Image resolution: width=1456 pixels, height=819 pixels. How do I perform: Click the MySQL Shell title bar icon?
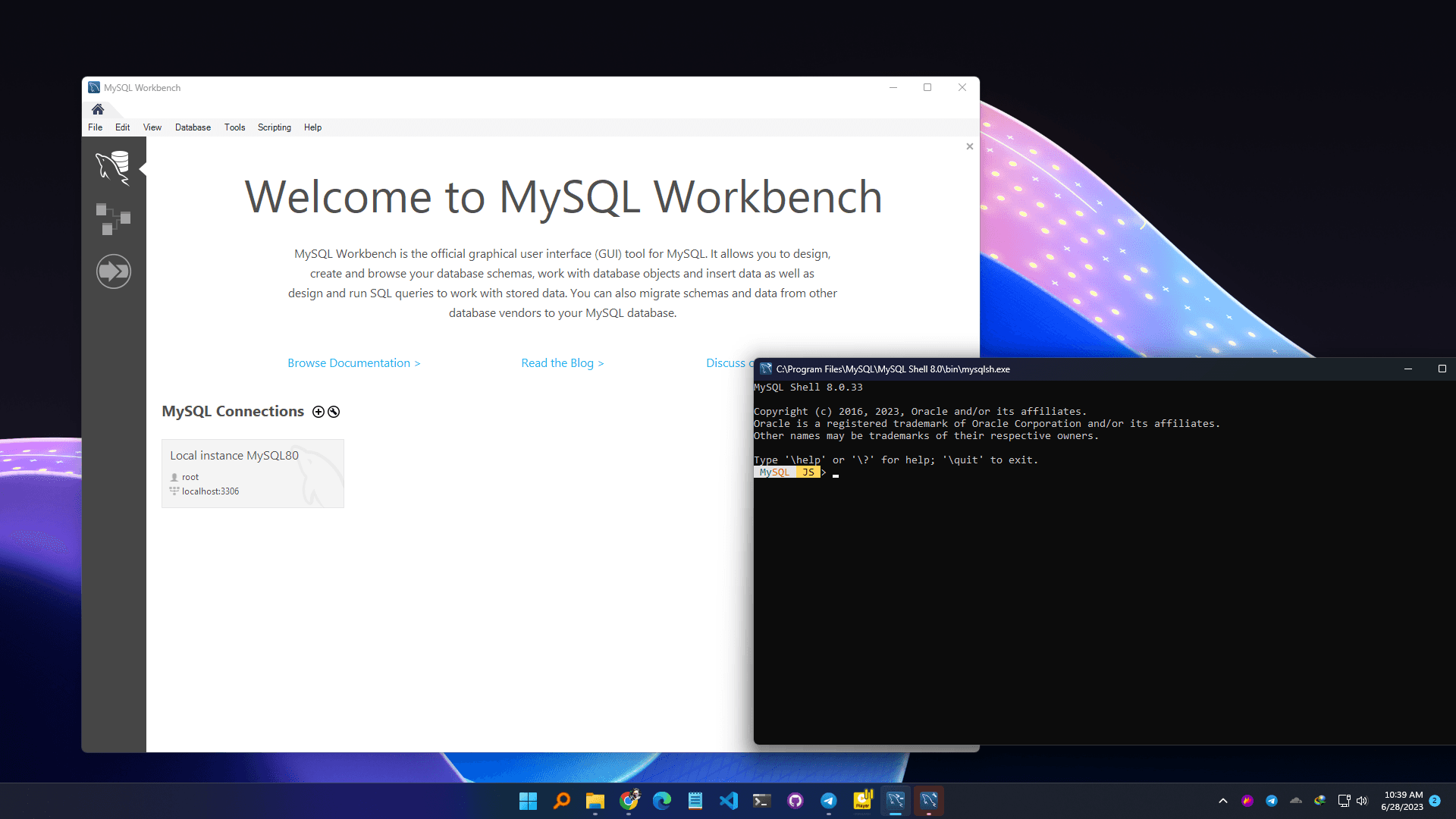click(766, 369)
